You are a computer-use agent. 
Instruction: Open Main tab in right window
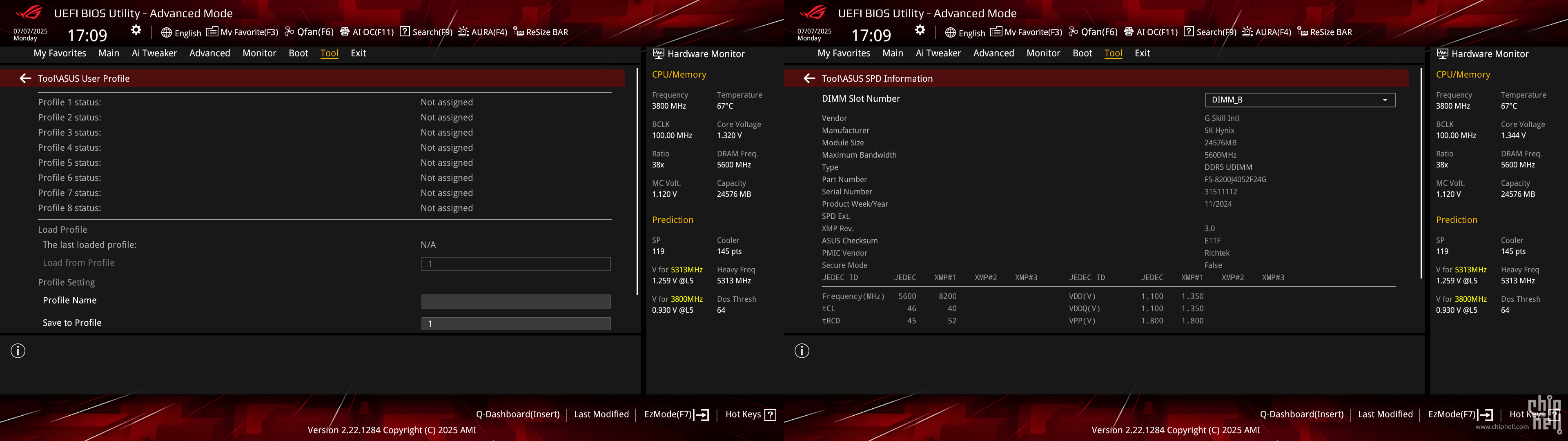click(x=893, y=53)
